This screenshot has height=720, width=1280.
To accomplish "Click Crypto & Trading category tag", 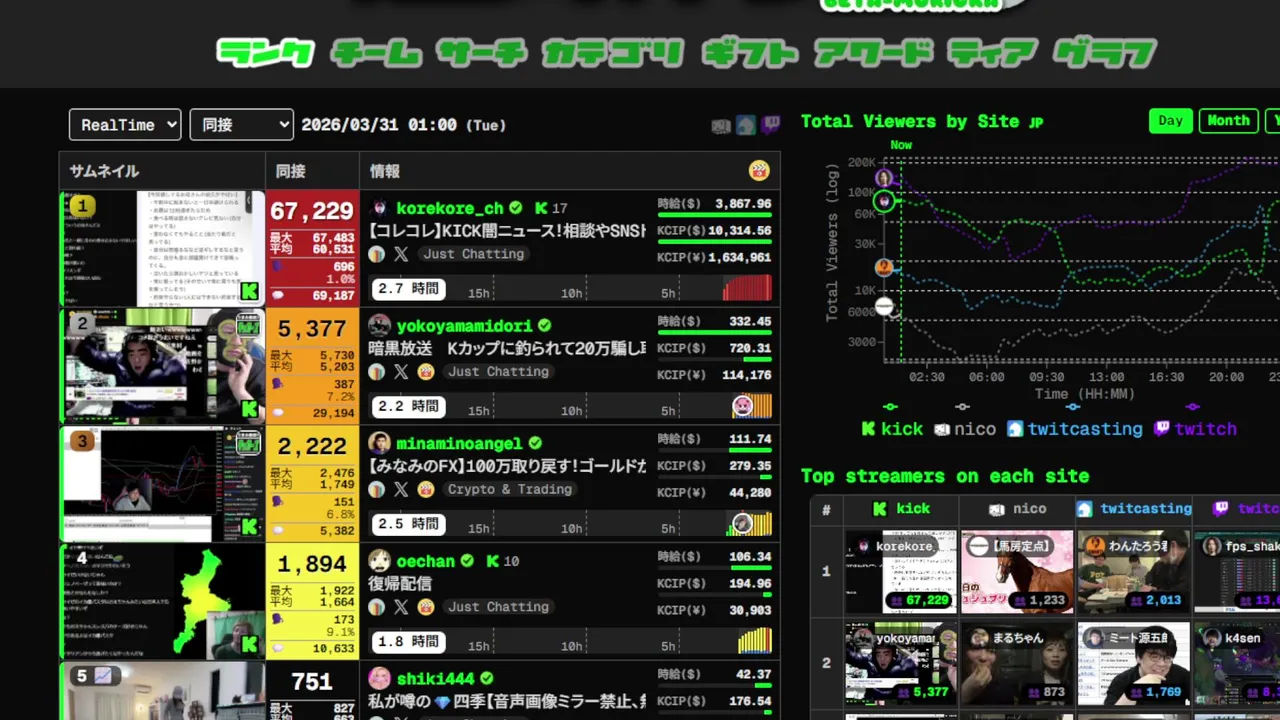I will [510, 489].
